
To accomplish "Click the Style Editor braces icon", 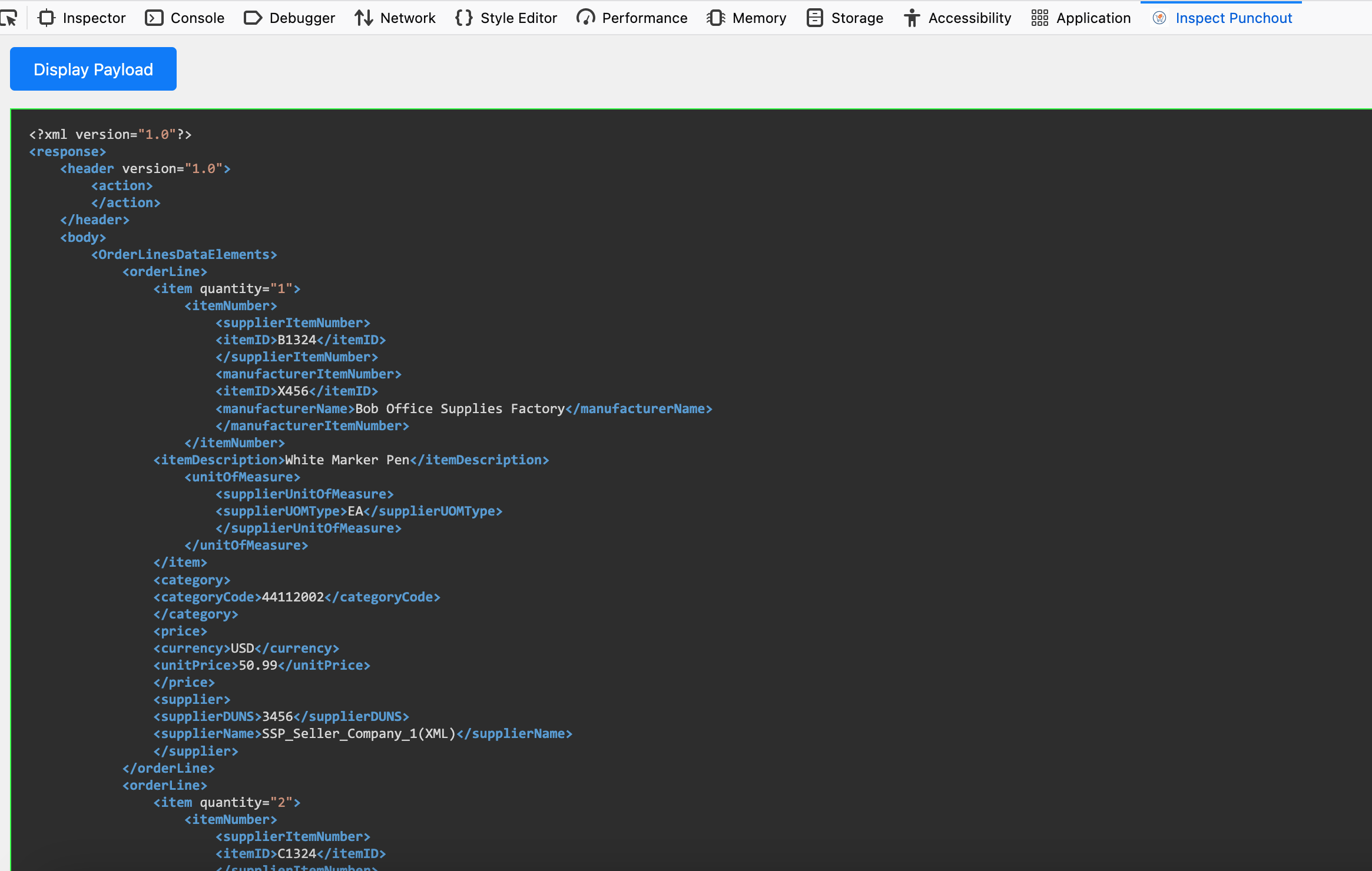I will [464, 18].
